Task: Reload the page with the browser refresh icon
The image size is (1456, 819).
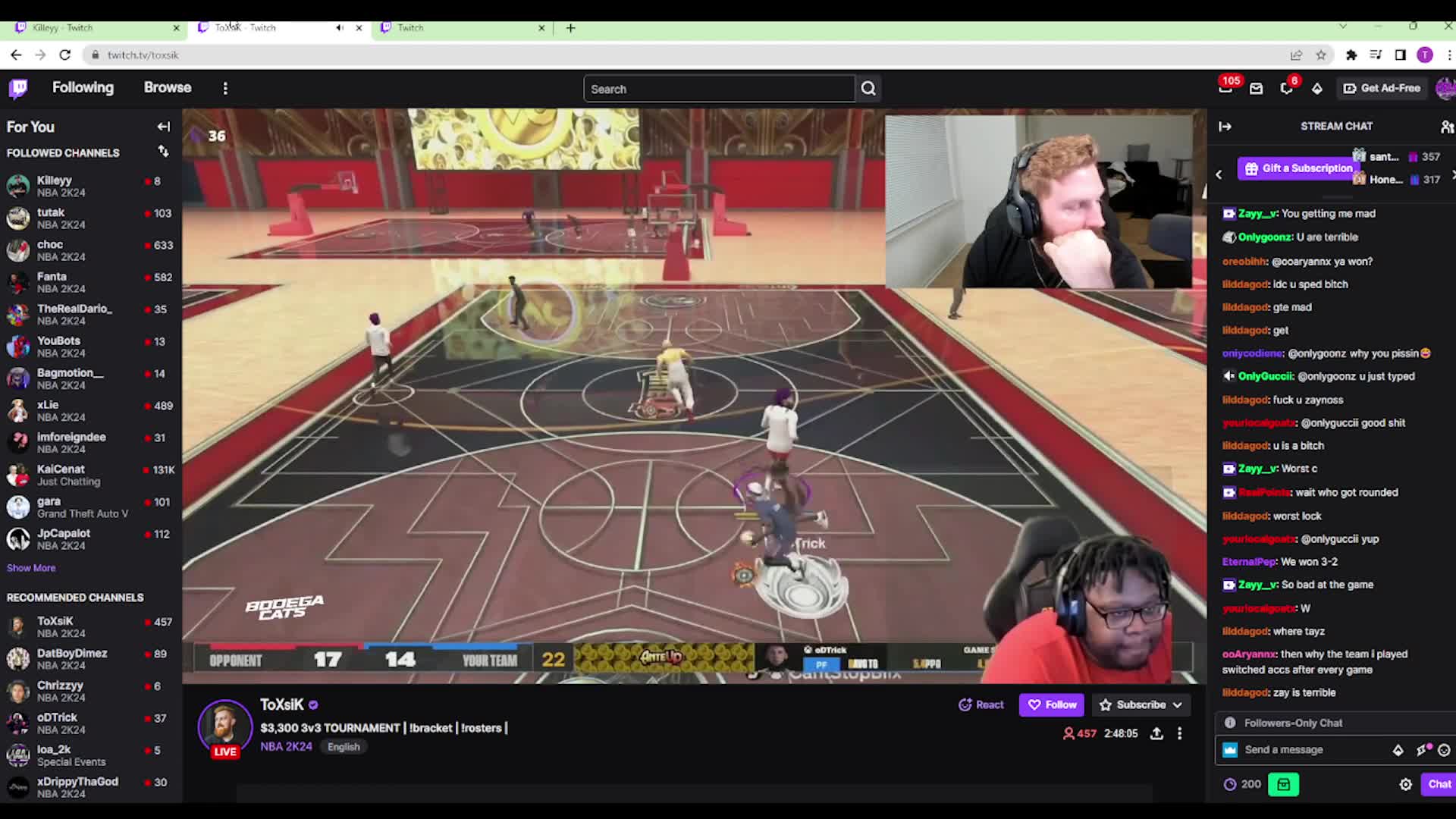Action: (65, 55)
